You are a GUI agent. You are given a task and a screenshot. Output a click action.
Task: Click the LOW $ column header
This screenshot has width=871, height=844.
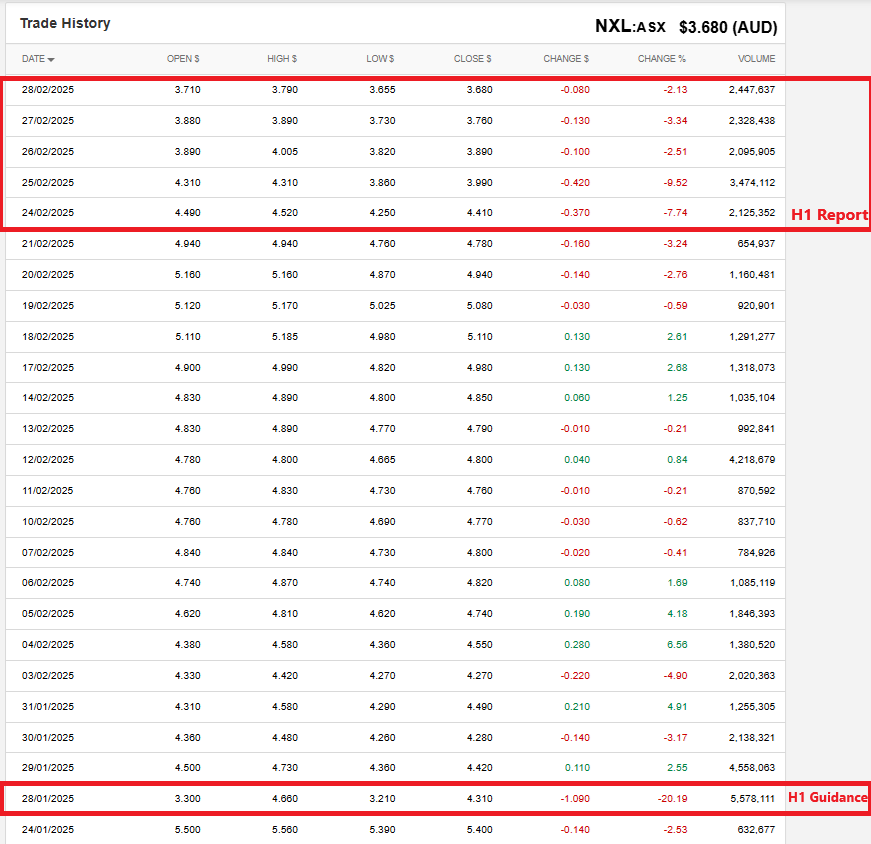click(380, 59)
